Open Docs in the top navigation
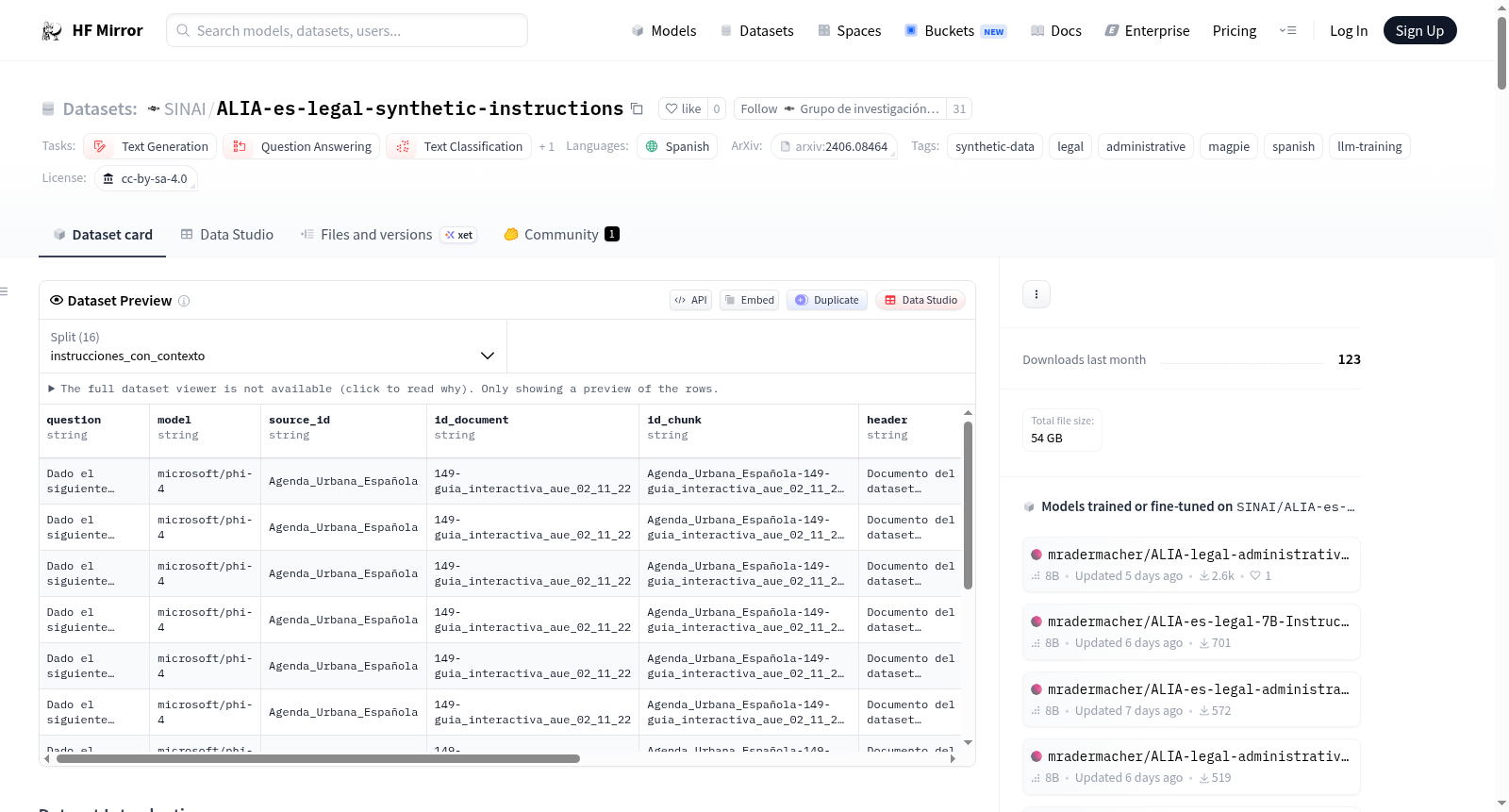Image resolution: width=1509 pixels, height=812 pixels. click(1056, 31)
